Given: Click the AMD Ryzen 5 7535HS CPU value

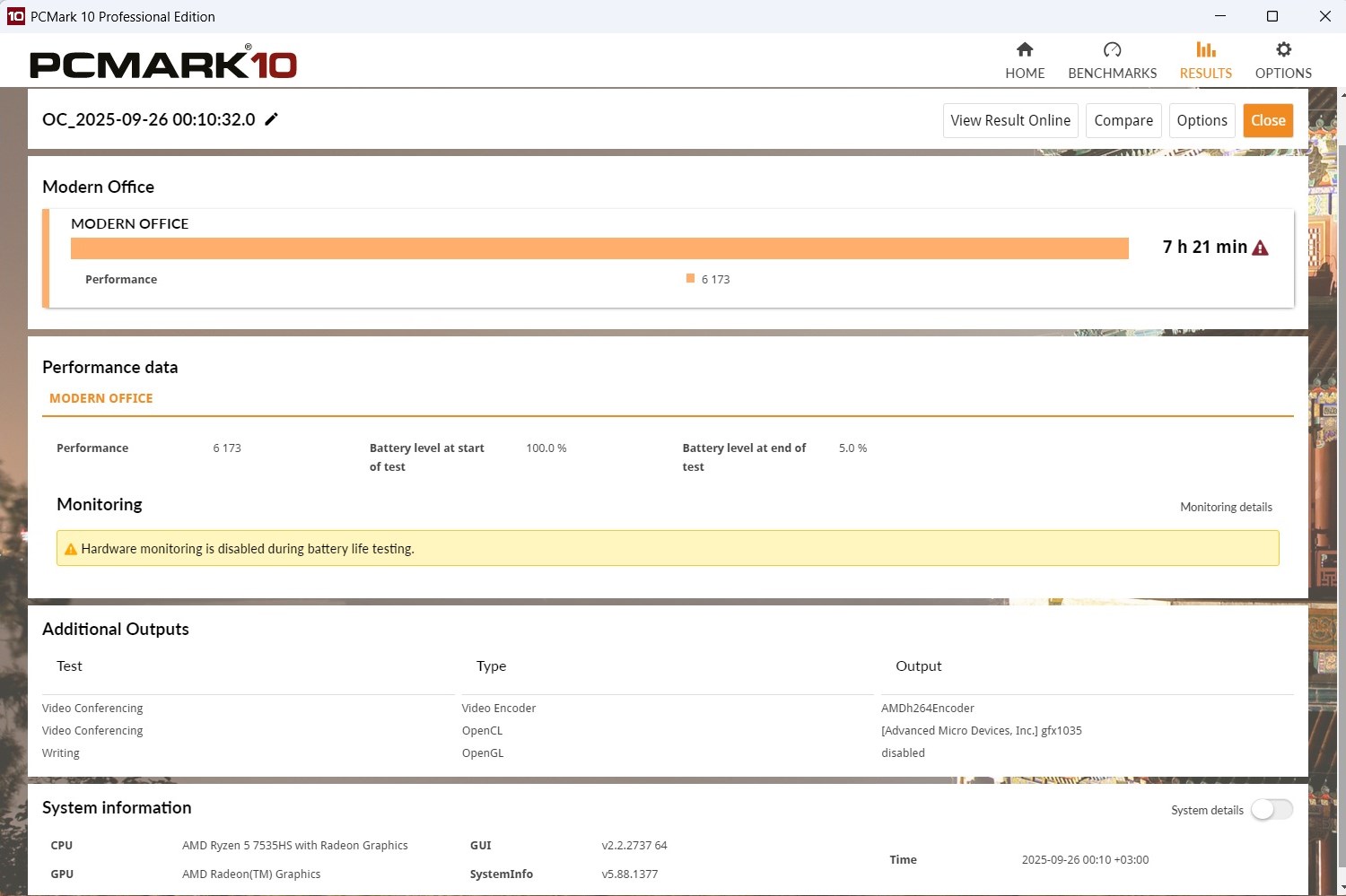Looking at the screenshot, I should point(294,845).
